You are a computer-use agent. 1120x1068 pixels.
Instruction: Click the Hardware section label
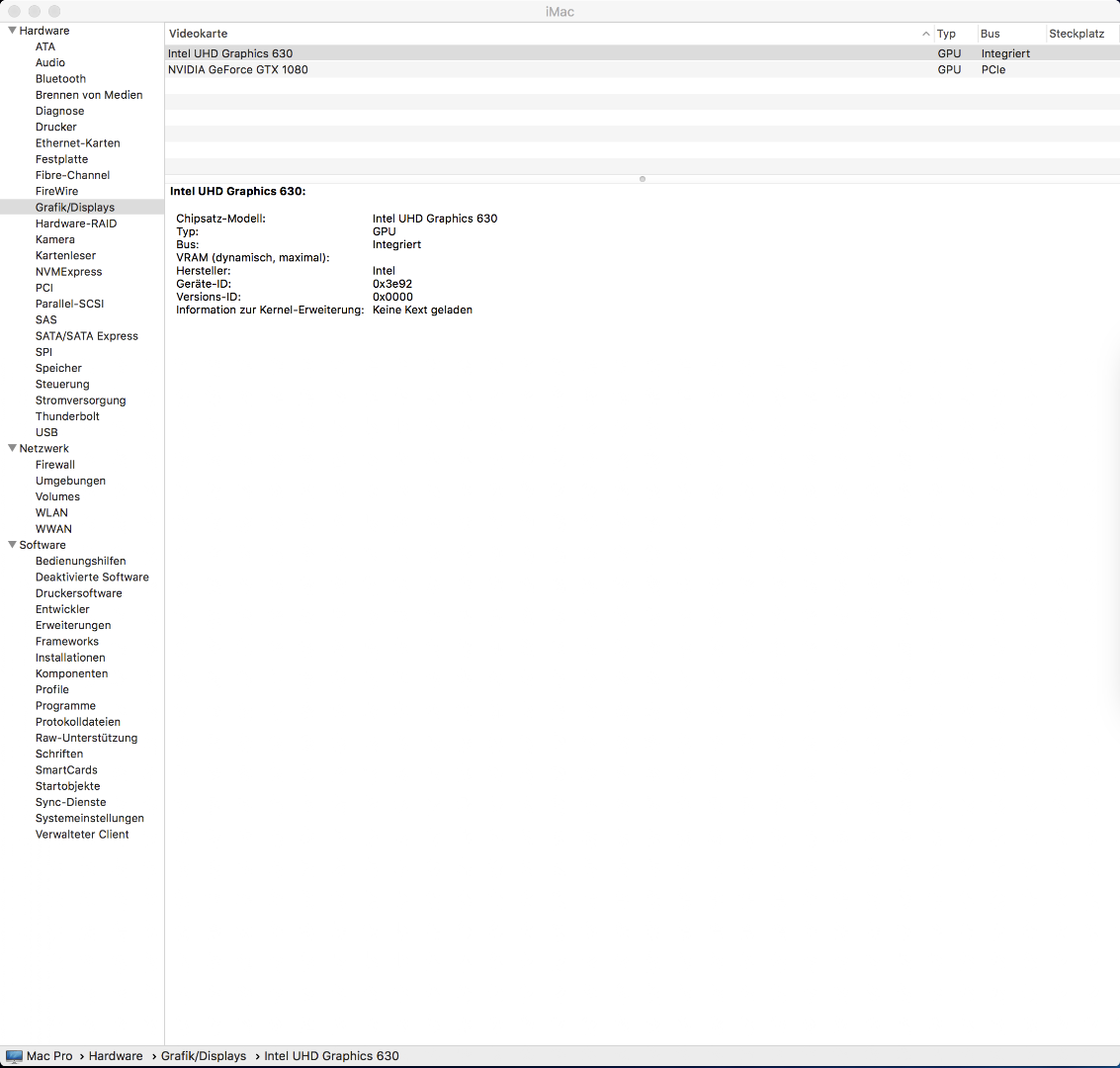(44, 31)
